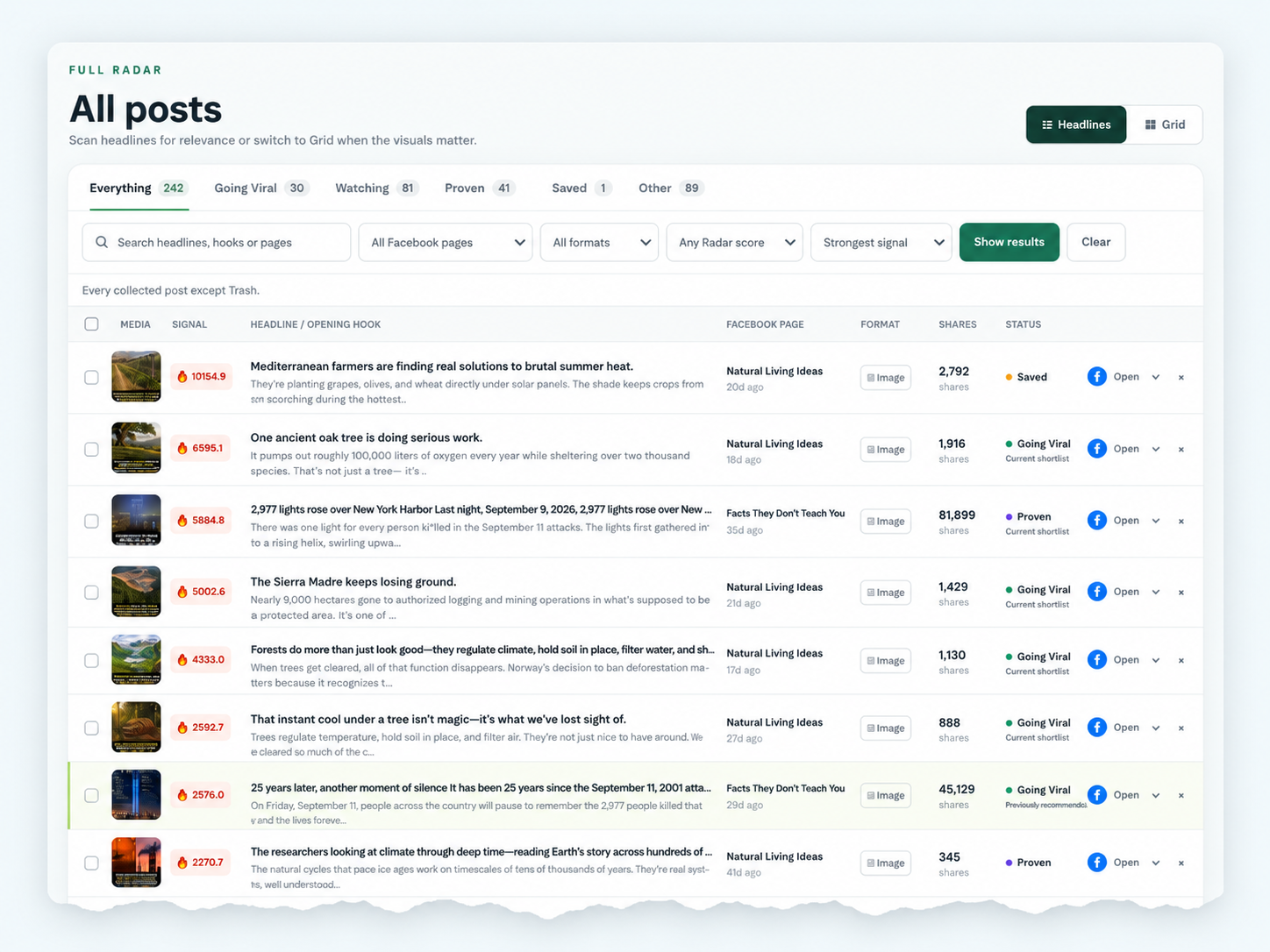Screen dimensions: 1270x952
Task: Open the Watching tab
Action: tap(377, 188)
